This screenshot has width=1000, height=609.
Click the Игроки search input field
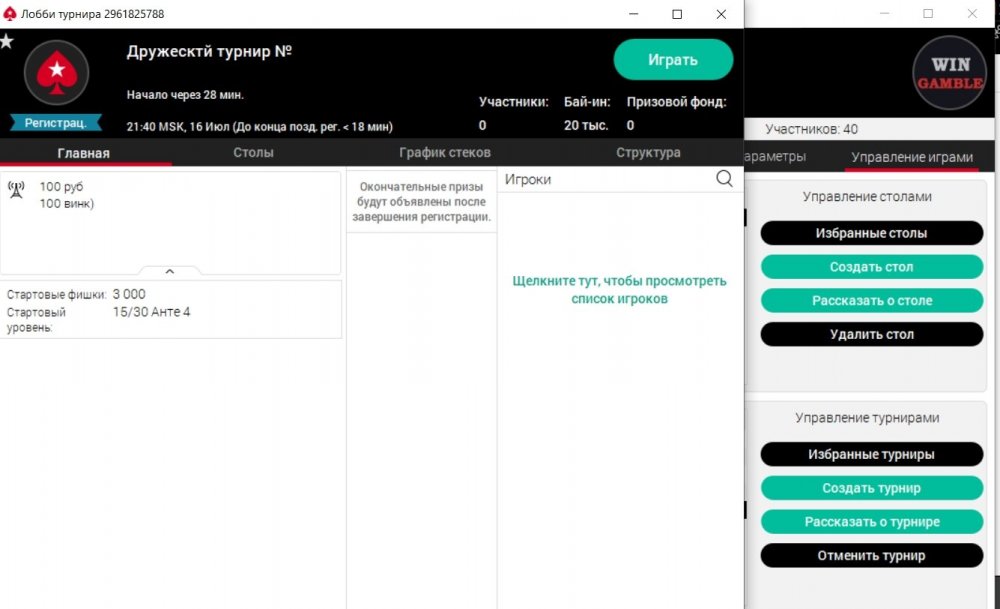point(605,179)
